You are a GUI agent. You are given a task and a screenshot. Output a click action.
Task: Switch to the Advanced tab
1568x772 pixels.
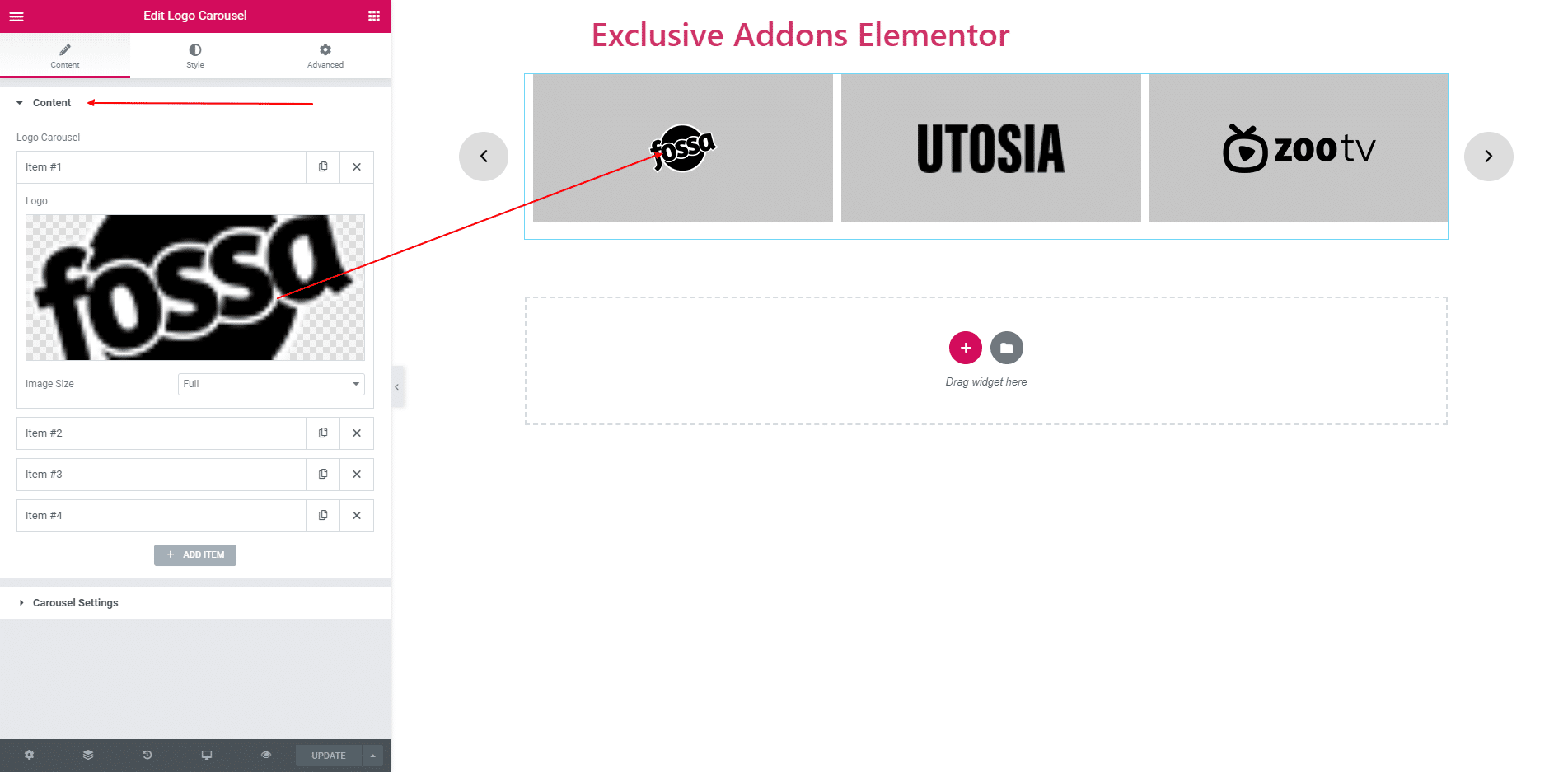(x=325, y=56)
